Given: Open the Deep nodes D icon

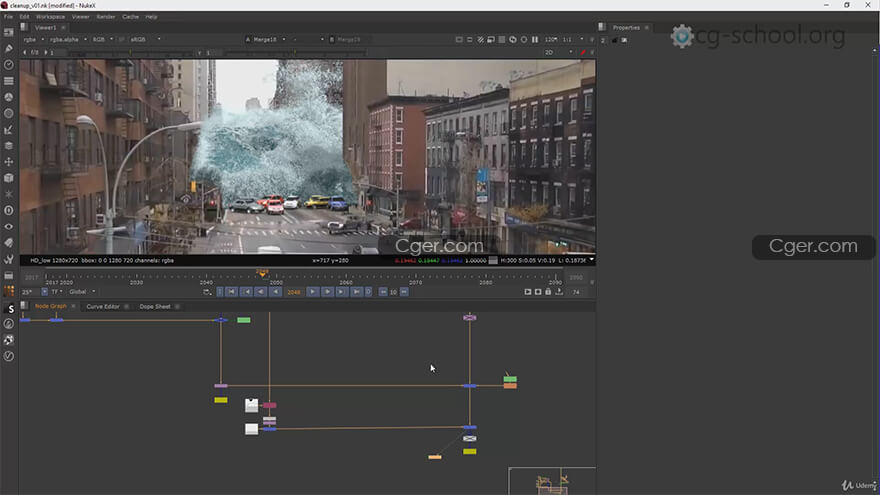Looking at the screenshot, I should [8, 210].
